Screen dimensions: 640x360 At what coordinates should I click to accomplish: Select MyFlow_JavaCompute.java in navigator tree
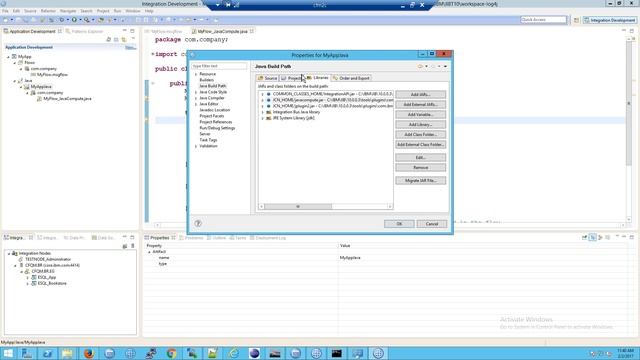click(67, 99)
